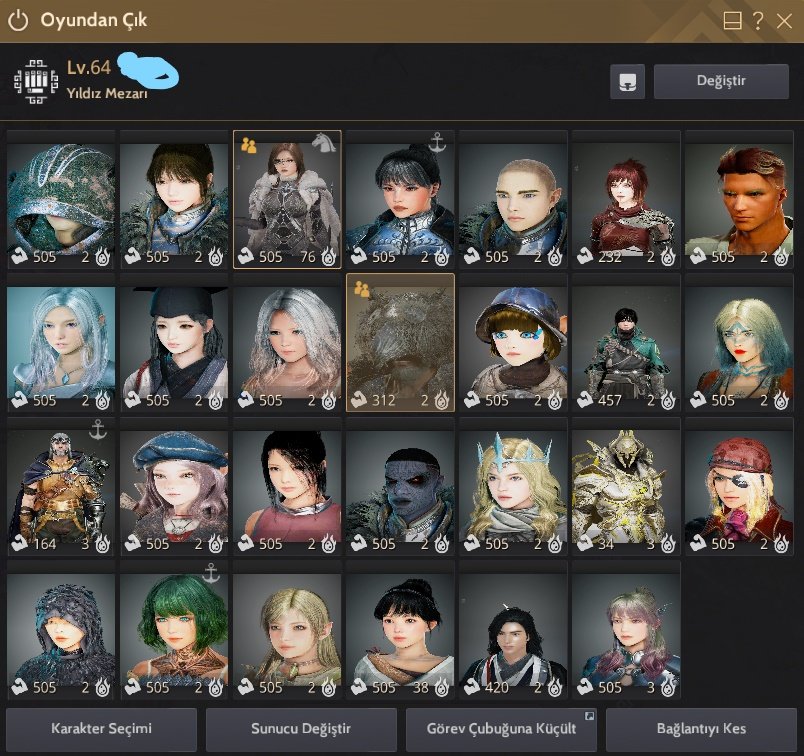This screenshot has width=804, height=756.
Task: Click the strength icon beside 457
Action: (584, 400)
